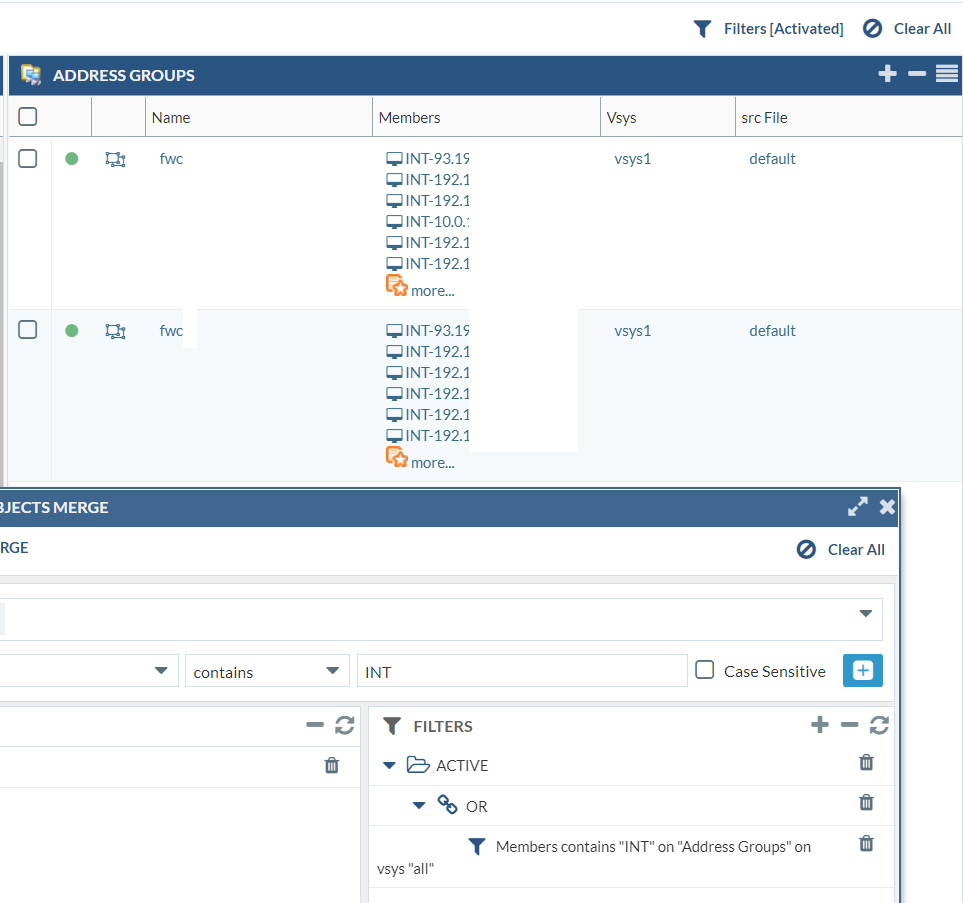Check the first fwc address group row
The height and width of the screenshot is (903, 963).
pos(28,159)
